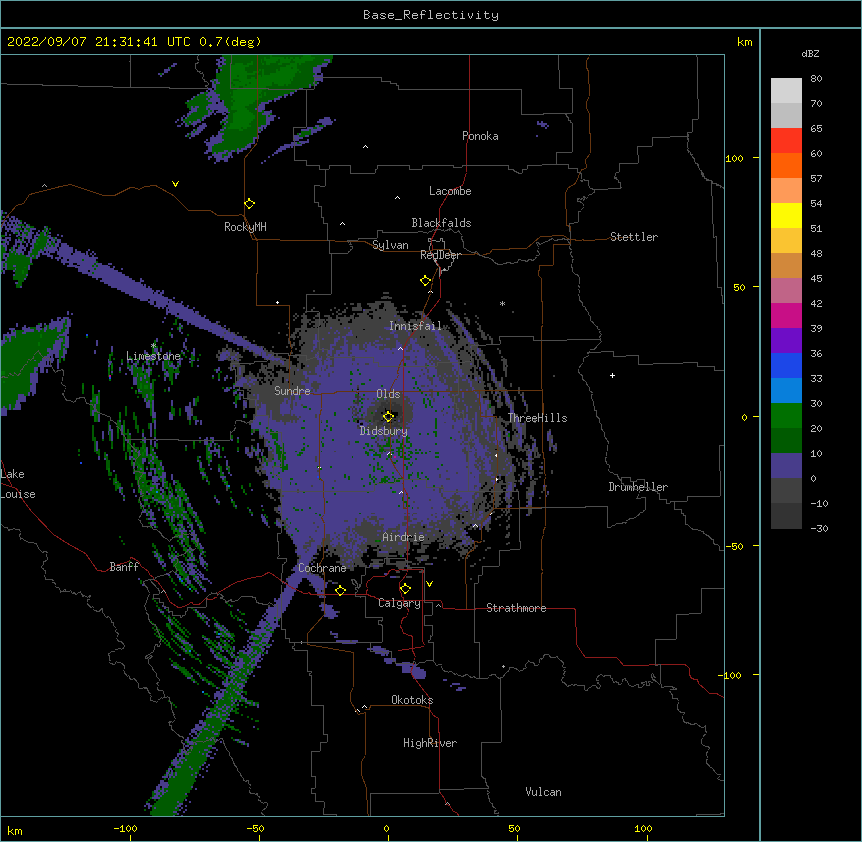Click the Blackfalds town label
862x842 pixels.
tap(441, 223)
